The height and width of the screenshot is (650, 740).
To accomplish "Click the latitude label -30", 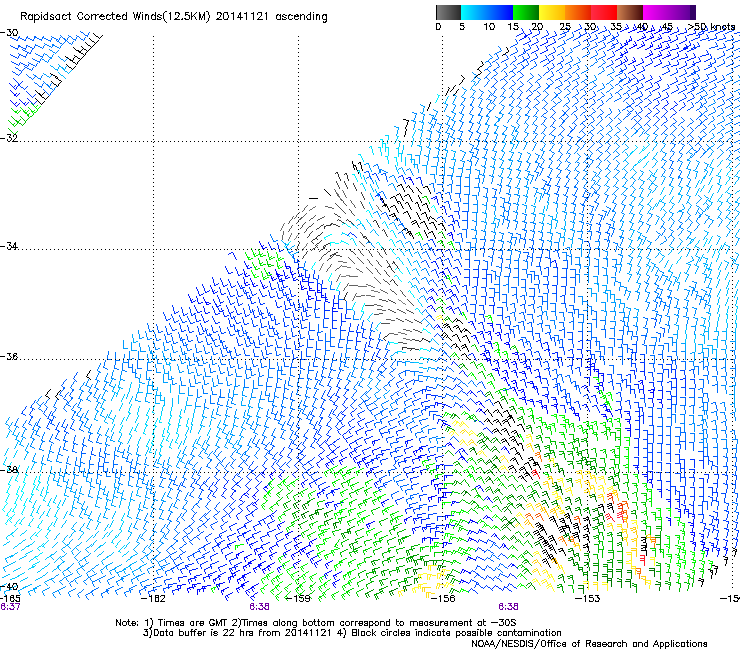I will point(9,33).
